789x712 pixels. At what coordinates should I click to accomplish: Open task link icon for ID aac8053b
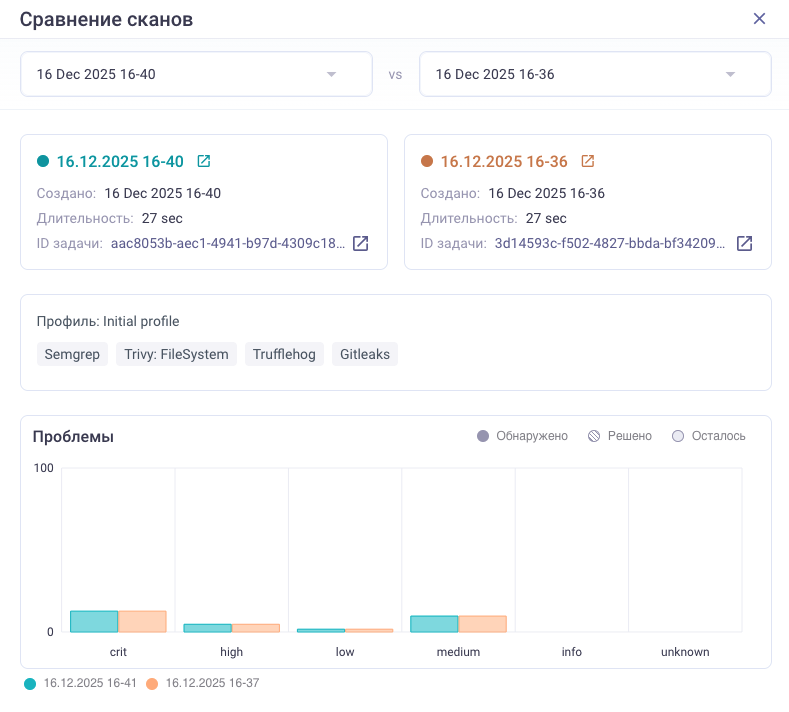(x=360, y=243)
